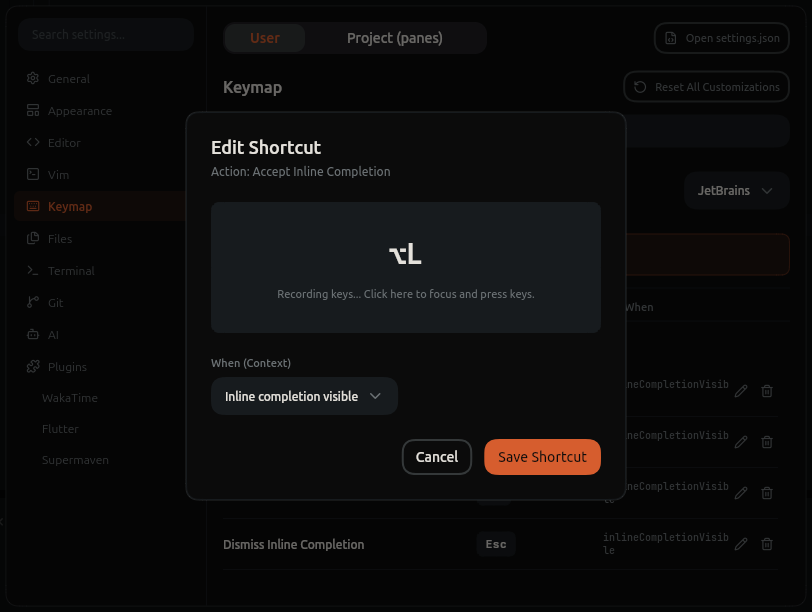Click the Dismiss Inline Completion row label
Image resolution: width=812 pixels, height=612 pixels.
(294, 544)
